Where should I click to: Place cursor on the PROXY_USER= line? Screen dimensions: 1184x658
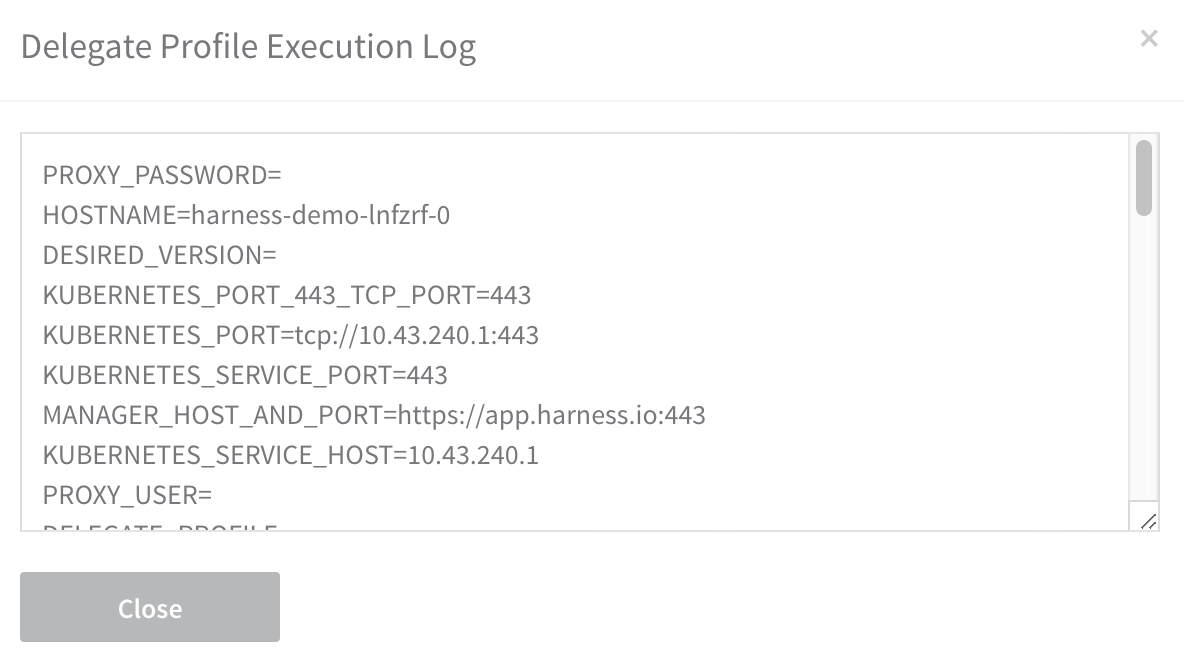pos(127,496)
